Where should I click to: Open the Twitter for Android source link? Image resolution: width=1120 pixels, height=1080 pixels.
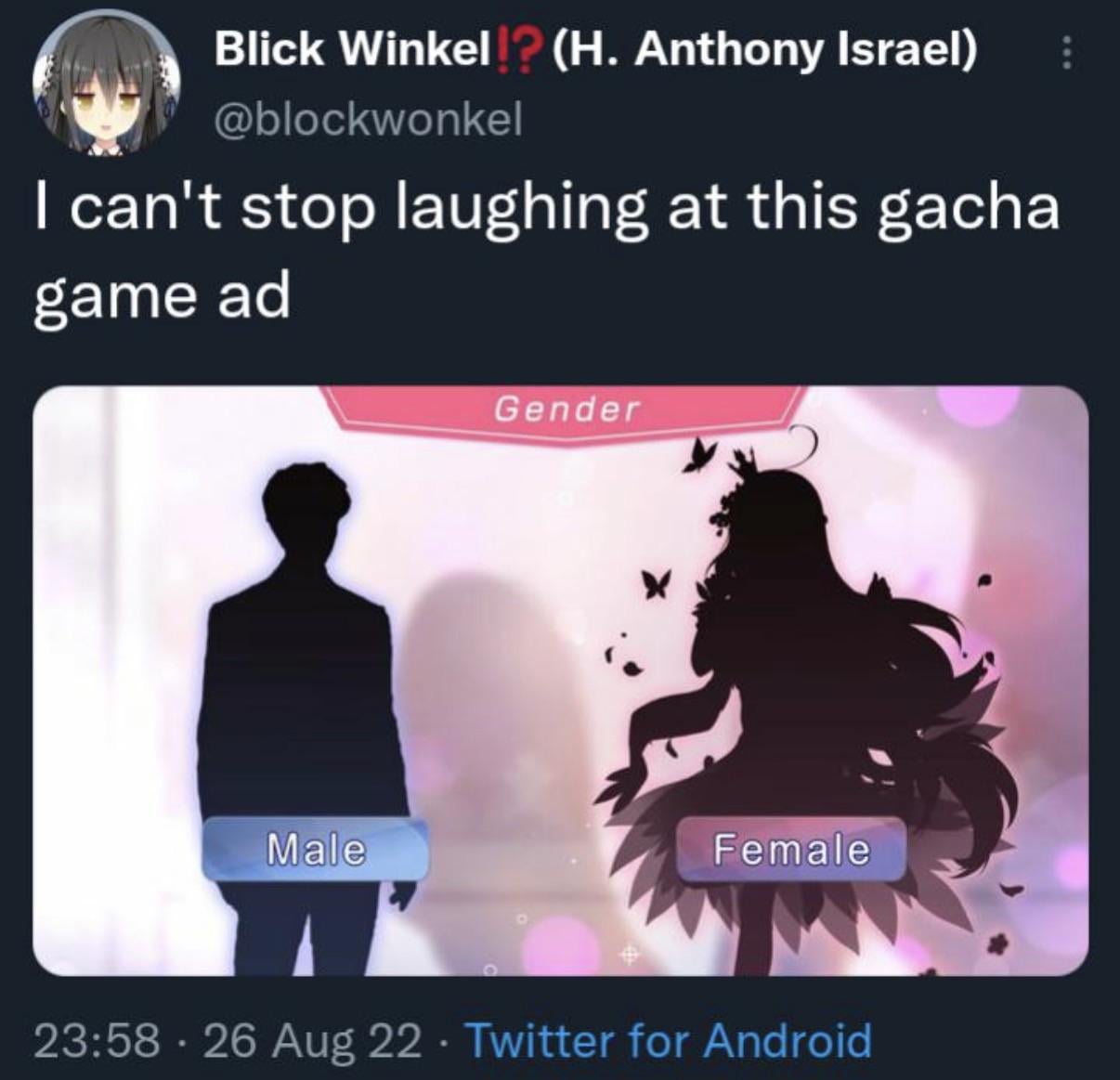tap(669, 1039)
